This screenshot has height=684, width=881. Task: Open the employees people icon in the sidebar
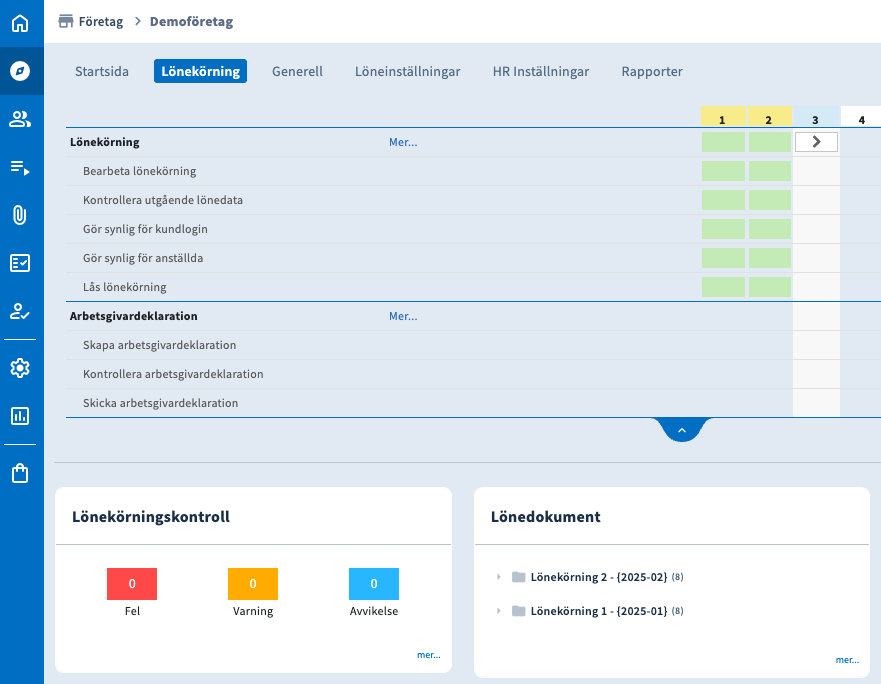click(20, 119)
